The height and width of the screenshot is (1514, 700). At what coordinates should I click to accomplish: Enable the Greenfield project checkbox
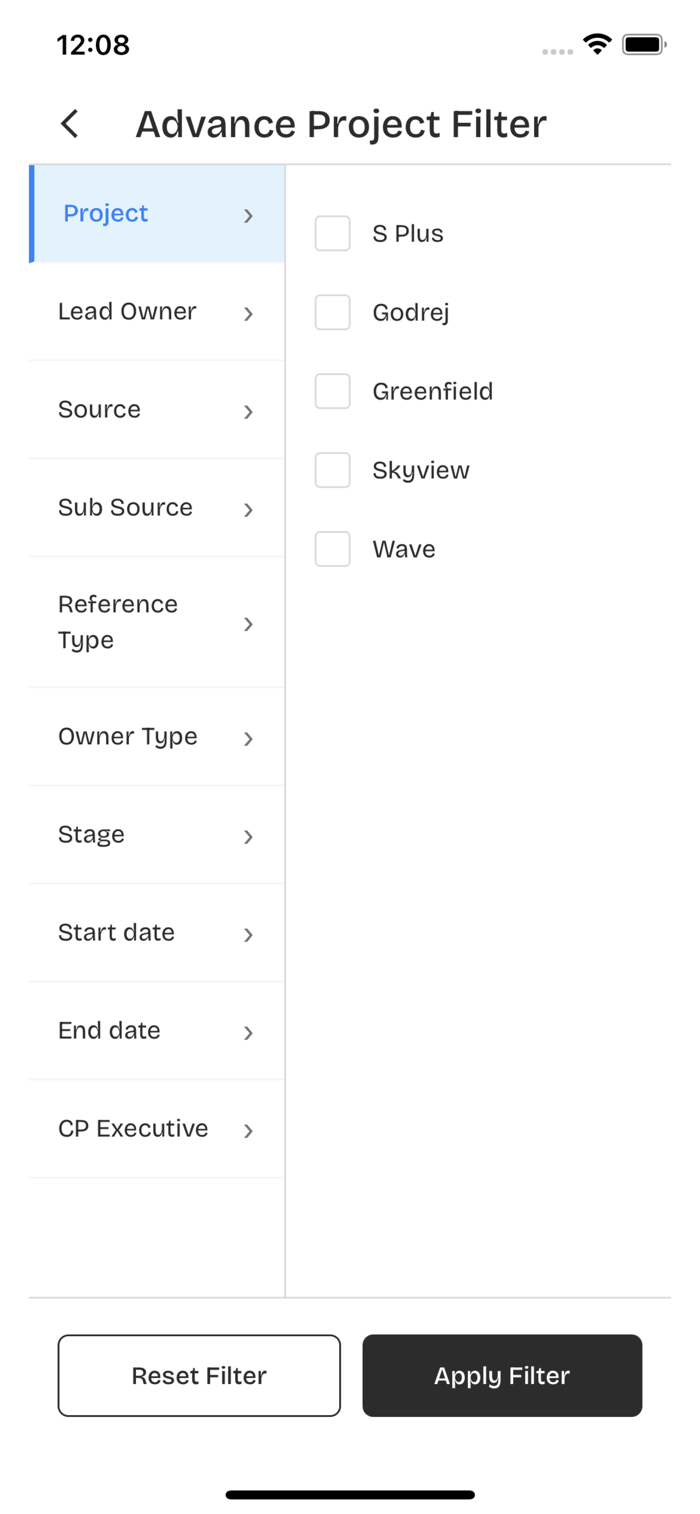coord(333,391)
